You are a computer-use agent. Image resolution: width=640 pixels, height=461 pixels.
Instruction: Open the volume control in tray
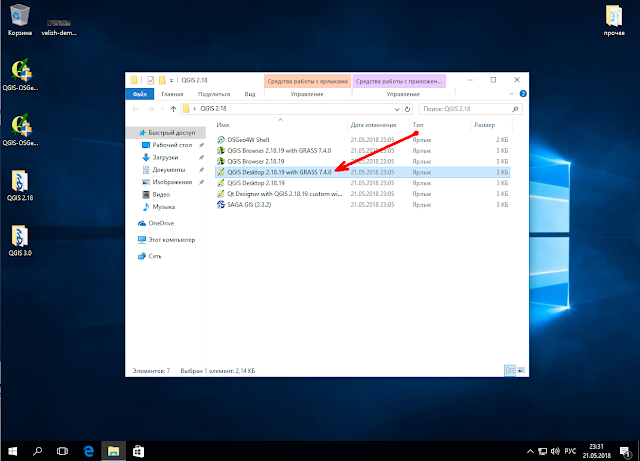coord(555,451)
